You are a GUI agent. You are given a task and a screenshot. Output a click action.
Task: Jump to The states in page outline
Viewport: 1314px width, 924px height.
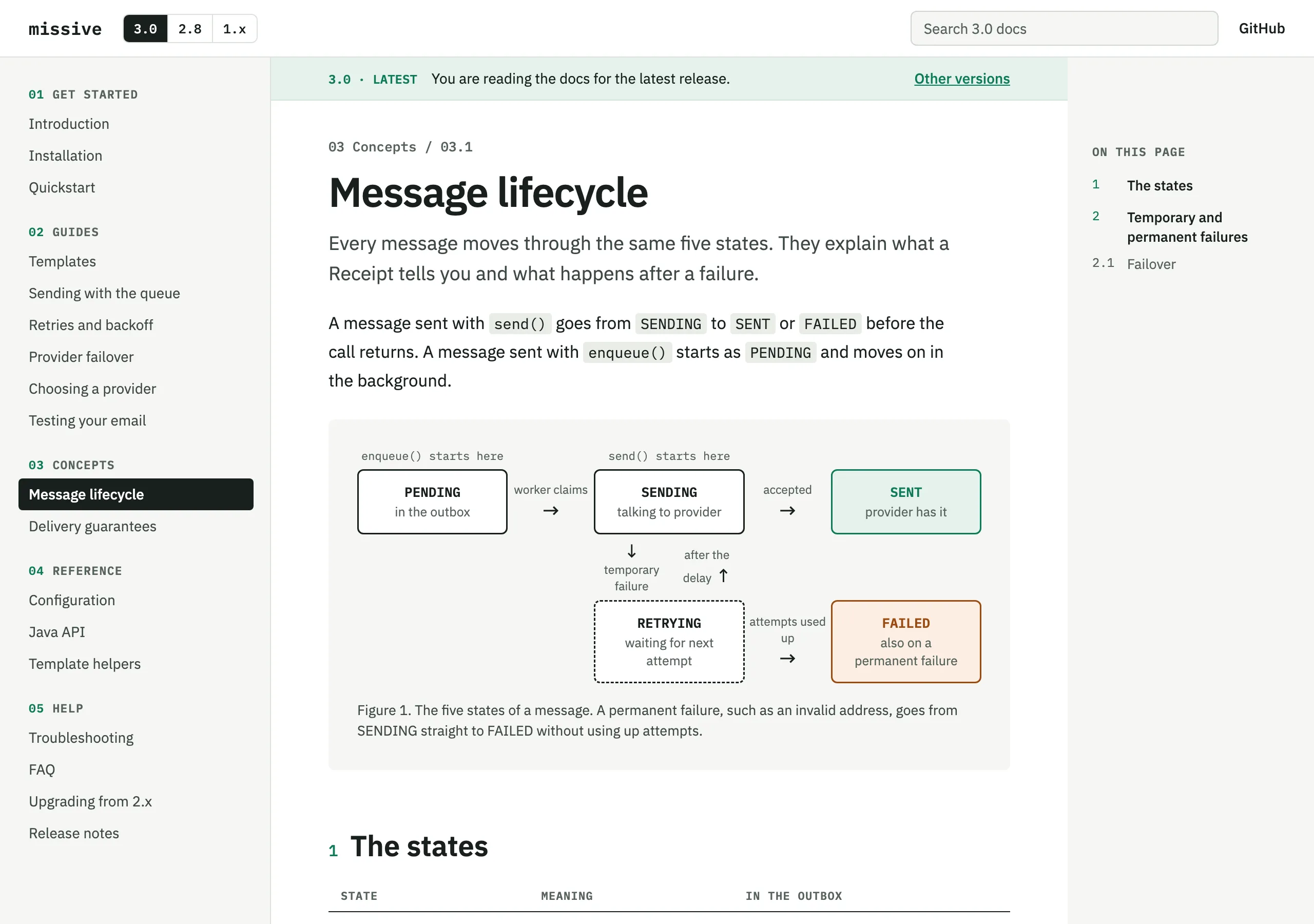1160,185
